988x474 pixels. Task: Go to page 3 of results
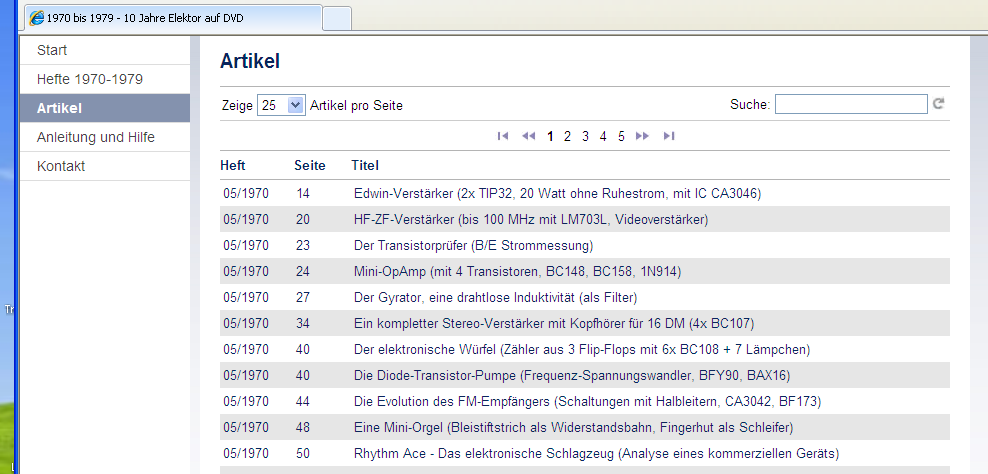tap(585, 136)
